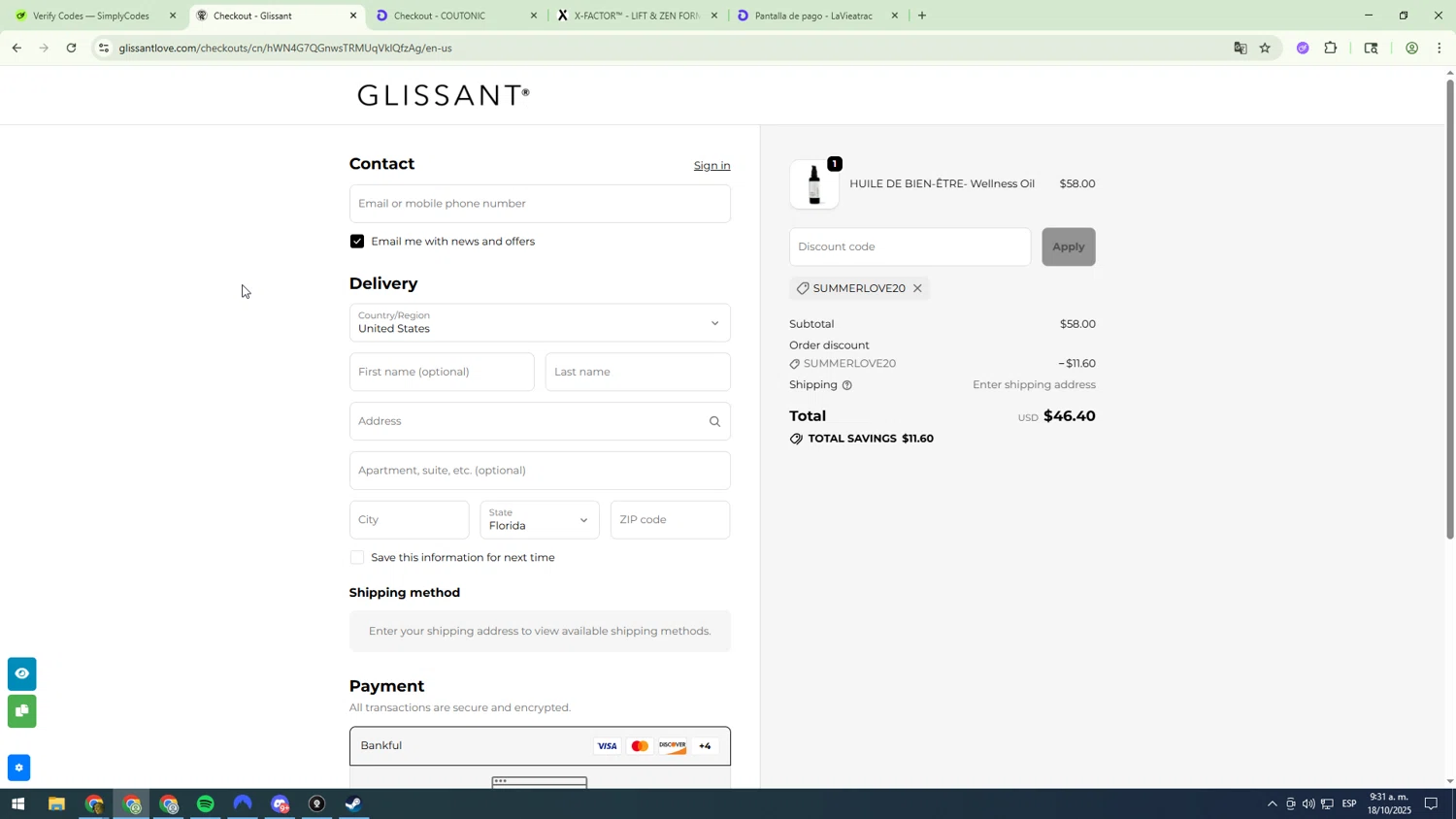The height and width of the screenshot is (819, 1456).
Task: Click the ESP language indicator
Action: (1349, 804)
